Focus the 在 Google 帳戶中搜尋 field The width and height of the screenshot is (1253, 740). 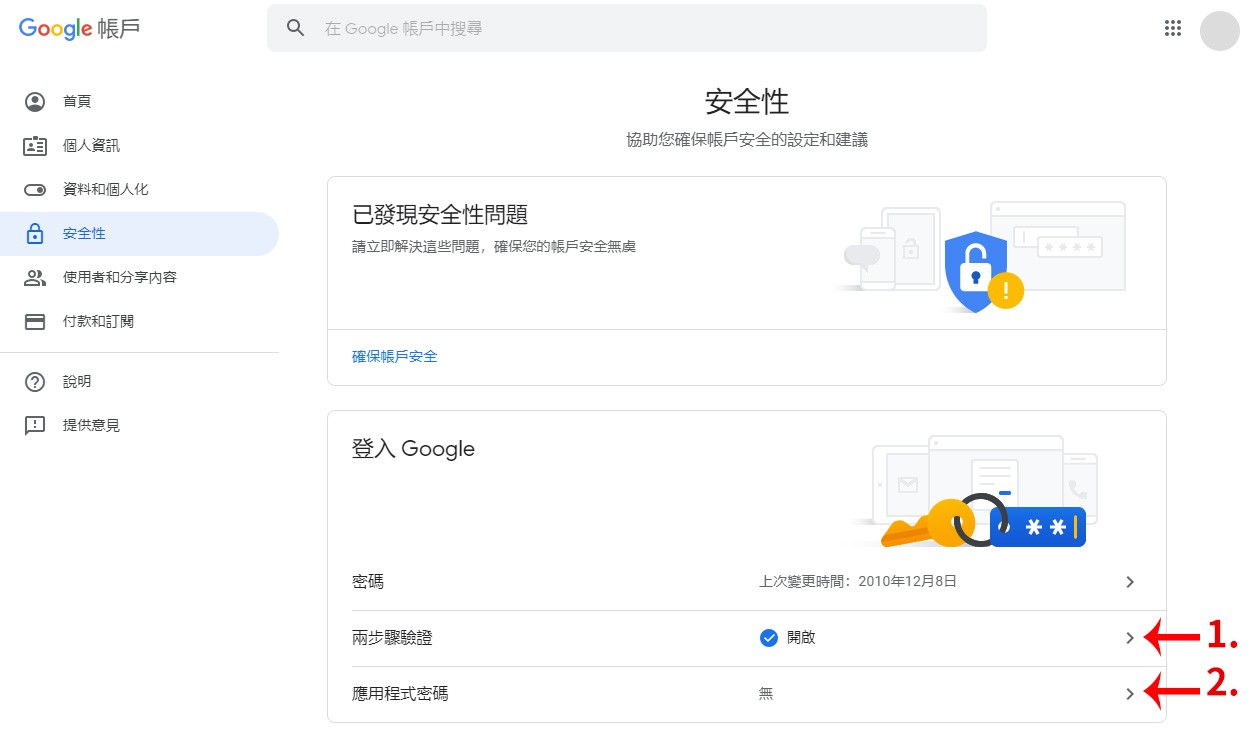tap(627, 28)
